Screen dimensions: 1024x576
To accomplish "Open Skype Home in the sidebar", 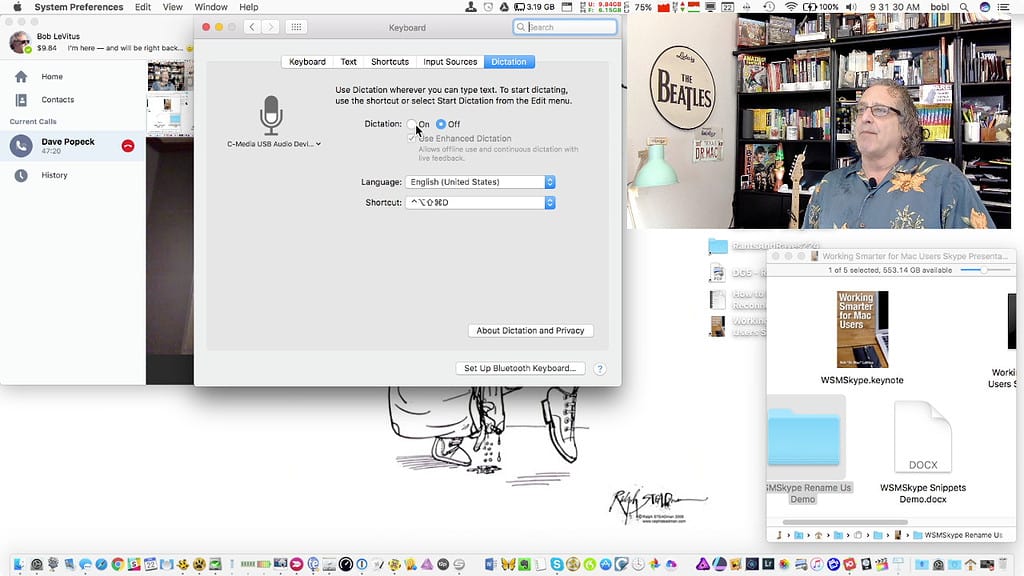I will (x=51, y=77).
